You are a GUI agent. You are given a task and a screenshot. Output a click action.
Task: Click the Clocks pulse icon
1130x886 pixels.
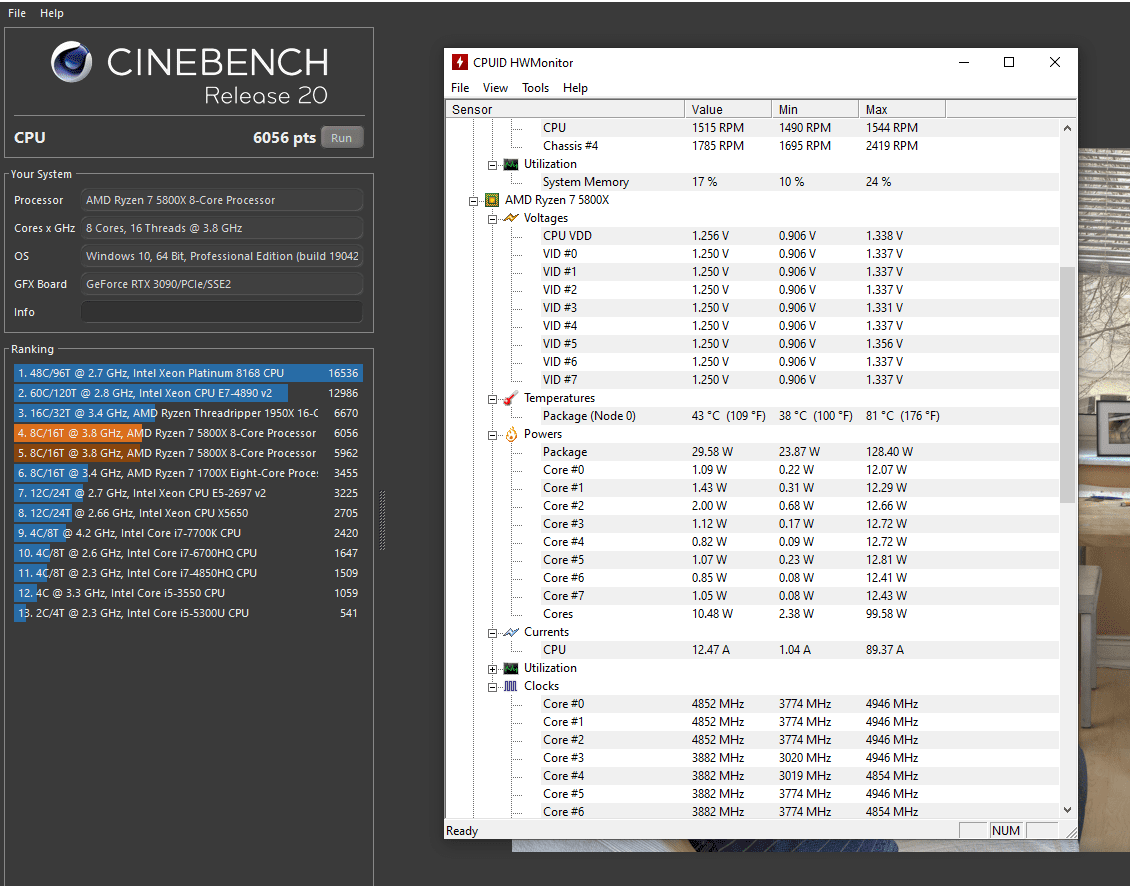coord(511,686)
